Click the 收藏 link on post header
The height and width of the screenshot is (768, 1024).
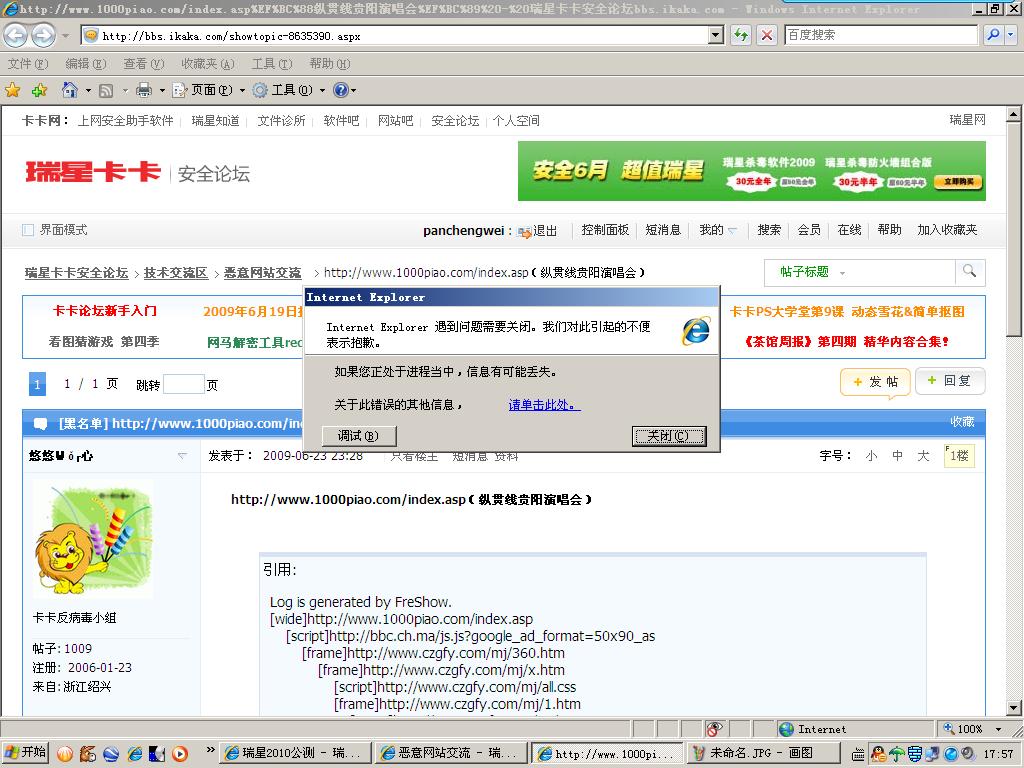pyautogui.click(x=962, y=422)
